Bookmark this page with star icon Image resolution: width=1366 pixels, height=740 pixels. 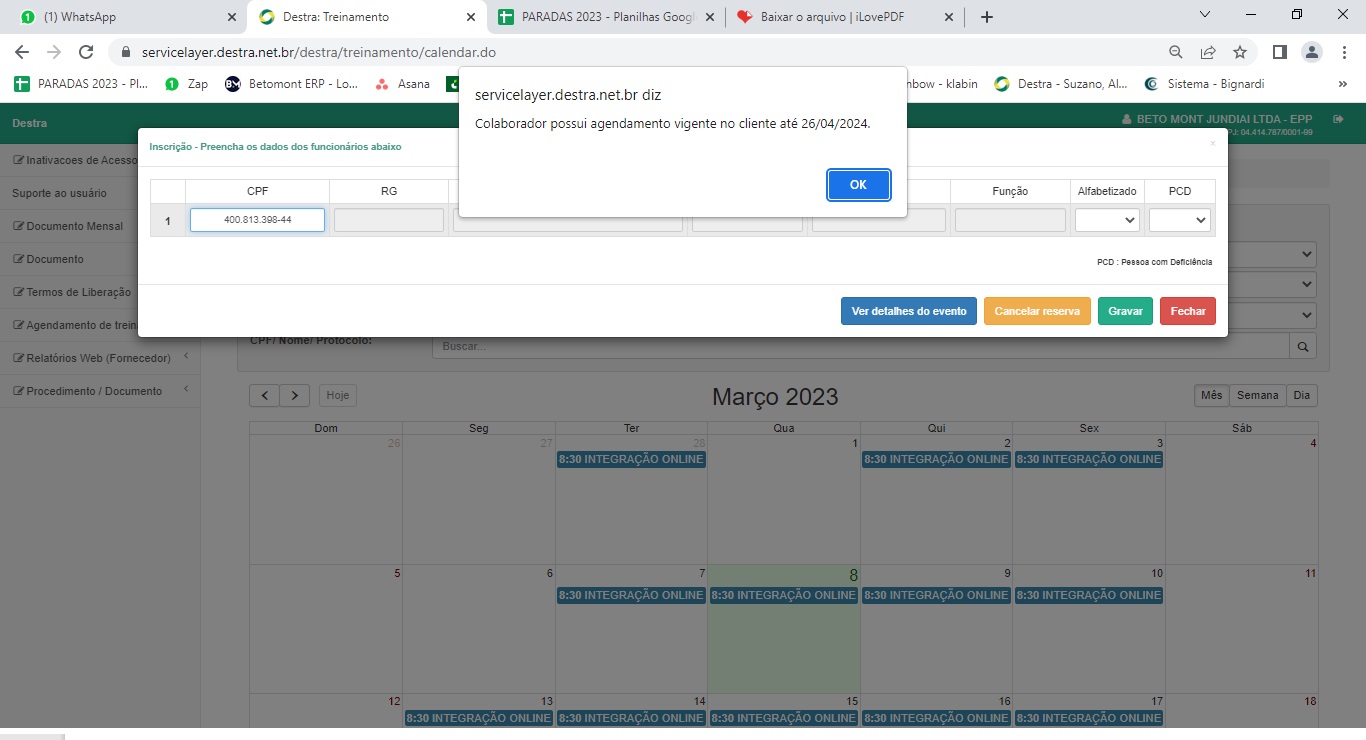pos(1240,52)
